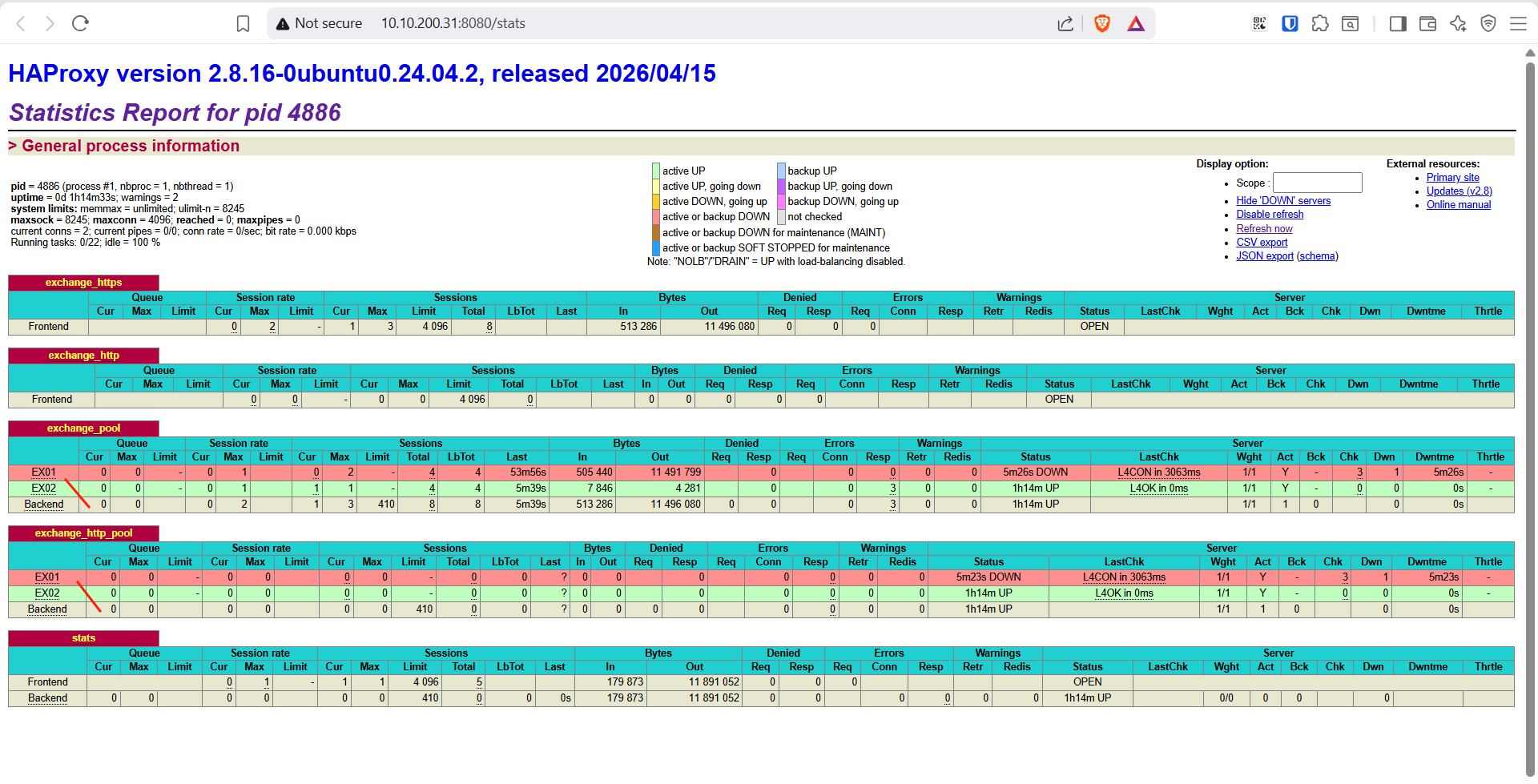Click 'Statistics Report for pid 4886' heading

pyautogui.click(x=175, y=113)
